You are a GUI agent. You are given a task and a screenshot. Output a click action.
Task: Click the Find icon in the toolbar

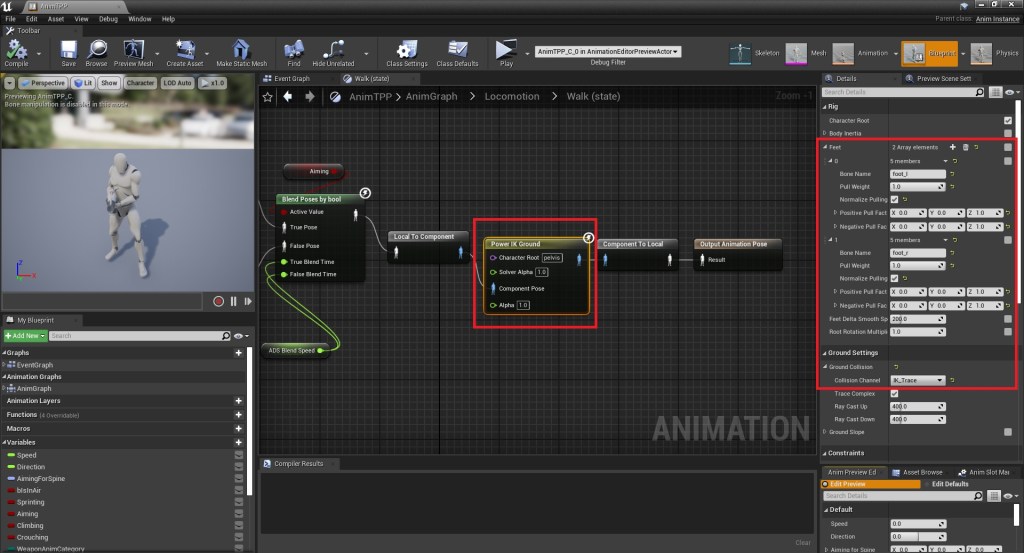(x=293, y=50)
